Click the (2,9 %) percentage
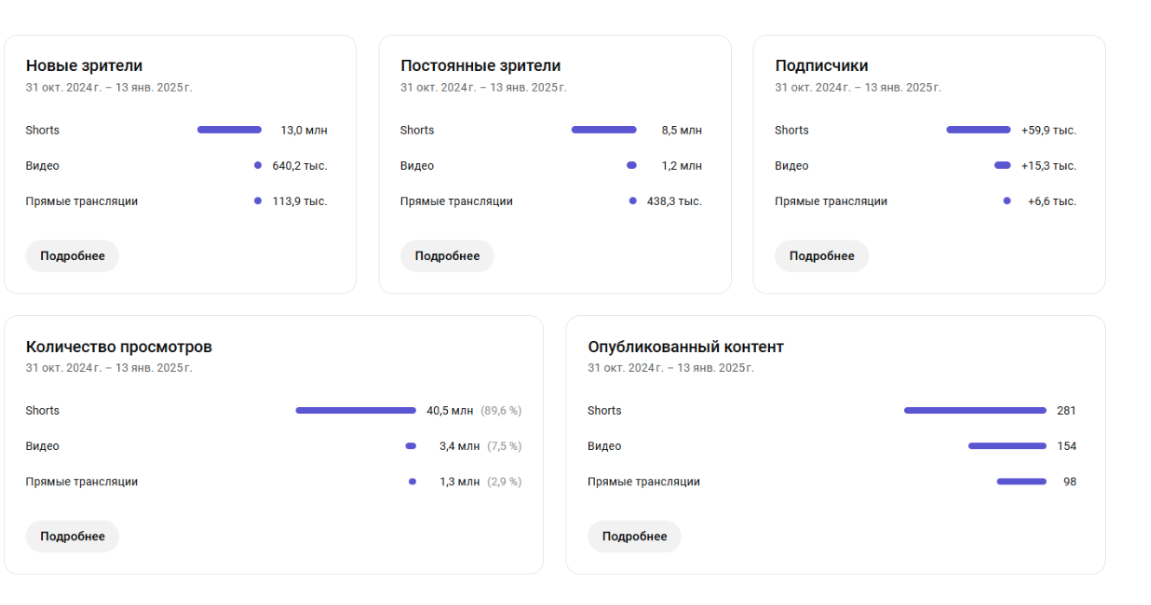The height and width of the screenshot is (605, 1151). pos(504,482)
